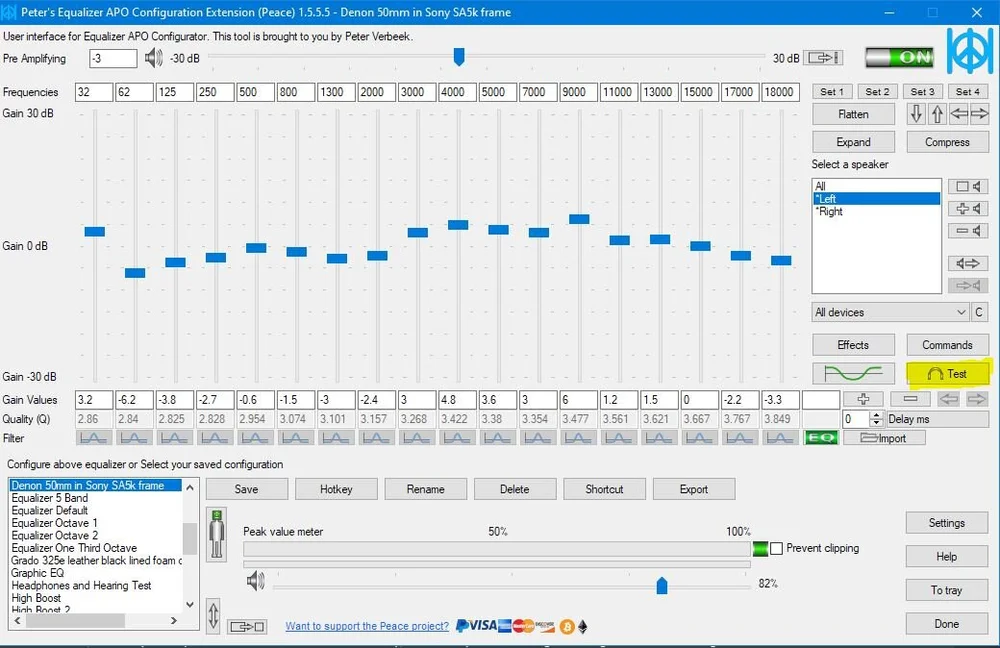Open the Commands button
The image size is (1000, 648).
[947, 344]
